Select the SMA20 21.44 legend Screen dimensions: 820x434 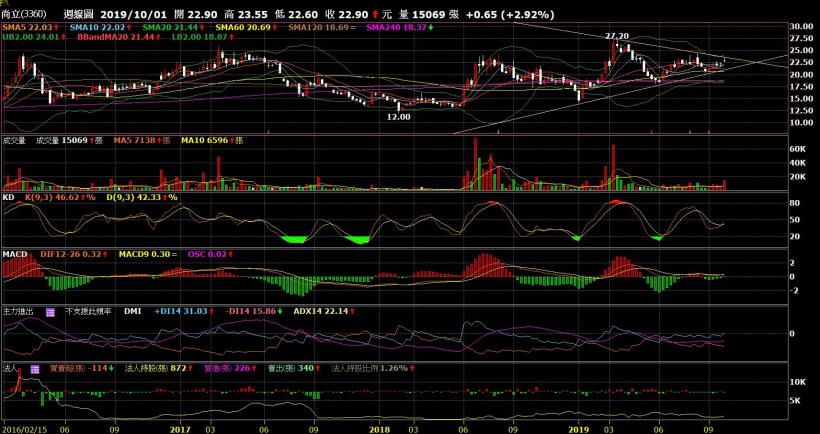click(x=174, y=27)
